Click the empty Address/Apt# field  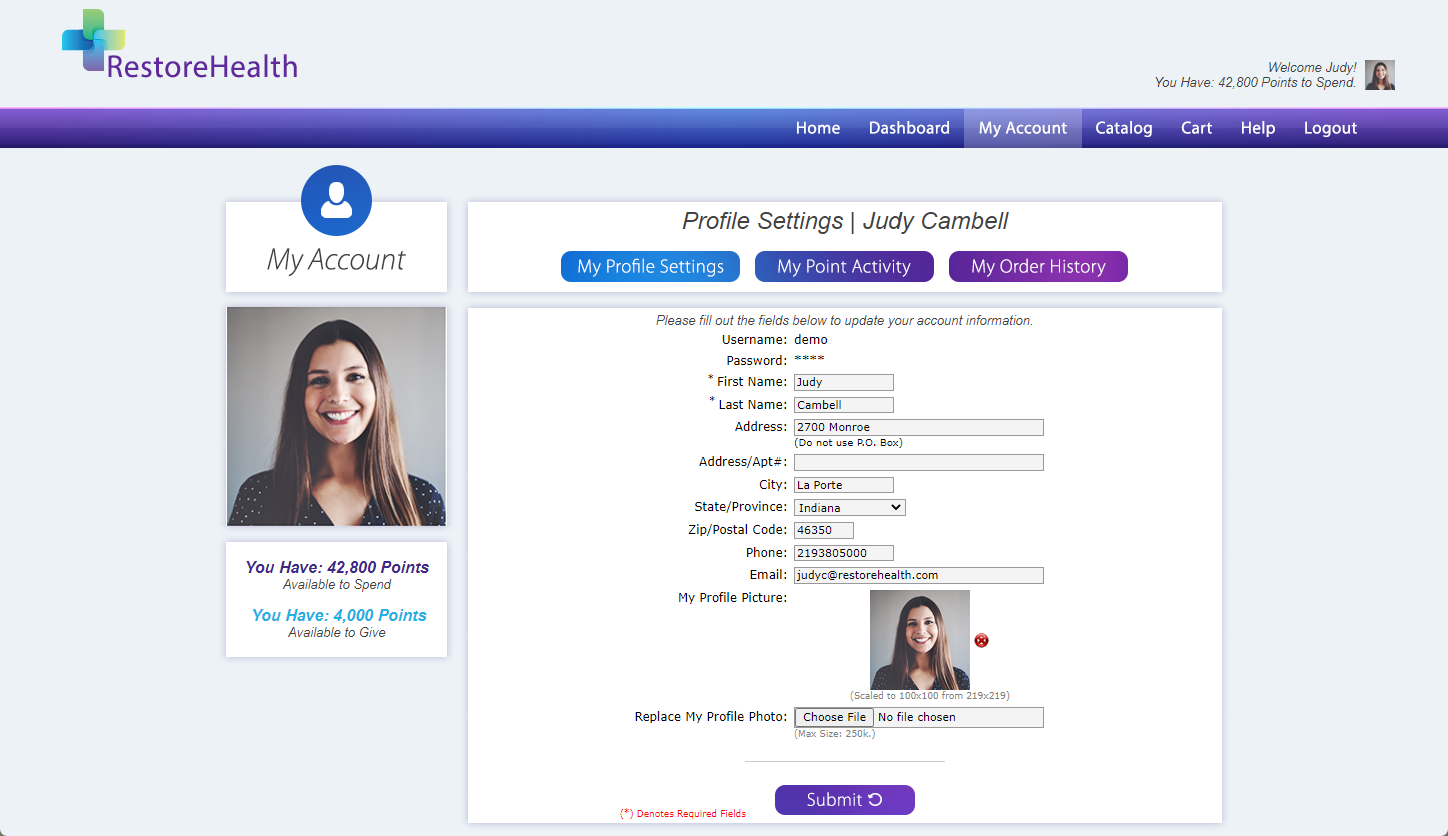click(919, 462)
